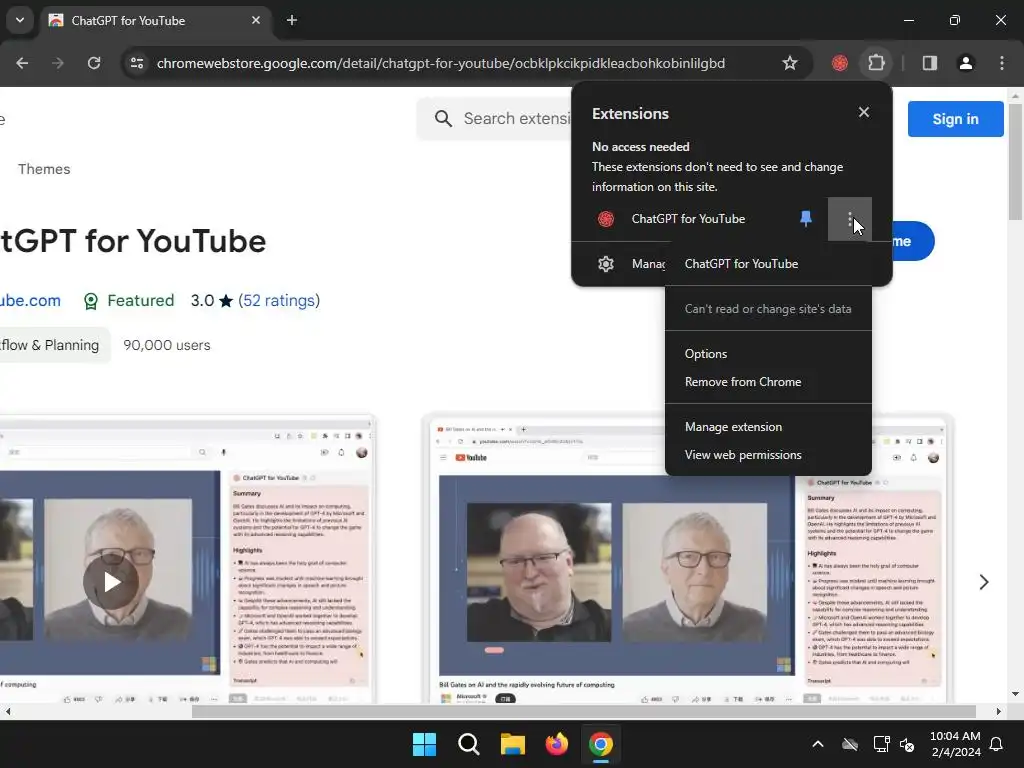Click the '90,000 users' text
Screen dimensions: 1024x768
click(167, 345)
